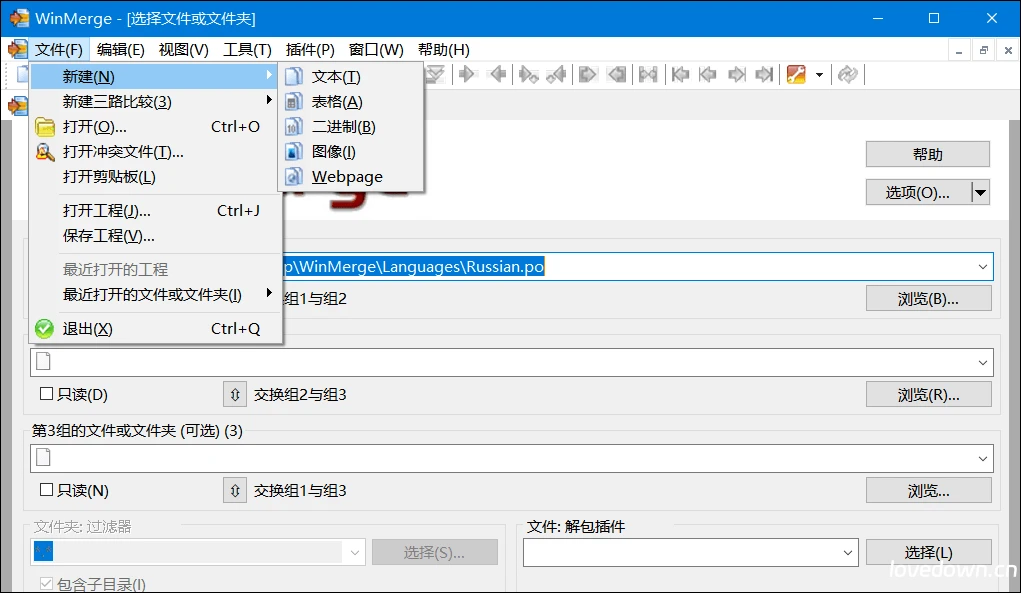Toggle the 包含子目录(I) checkbox
Image resolution: width=1021 pixels, height=593 pixels.
(x=46, y=581)
